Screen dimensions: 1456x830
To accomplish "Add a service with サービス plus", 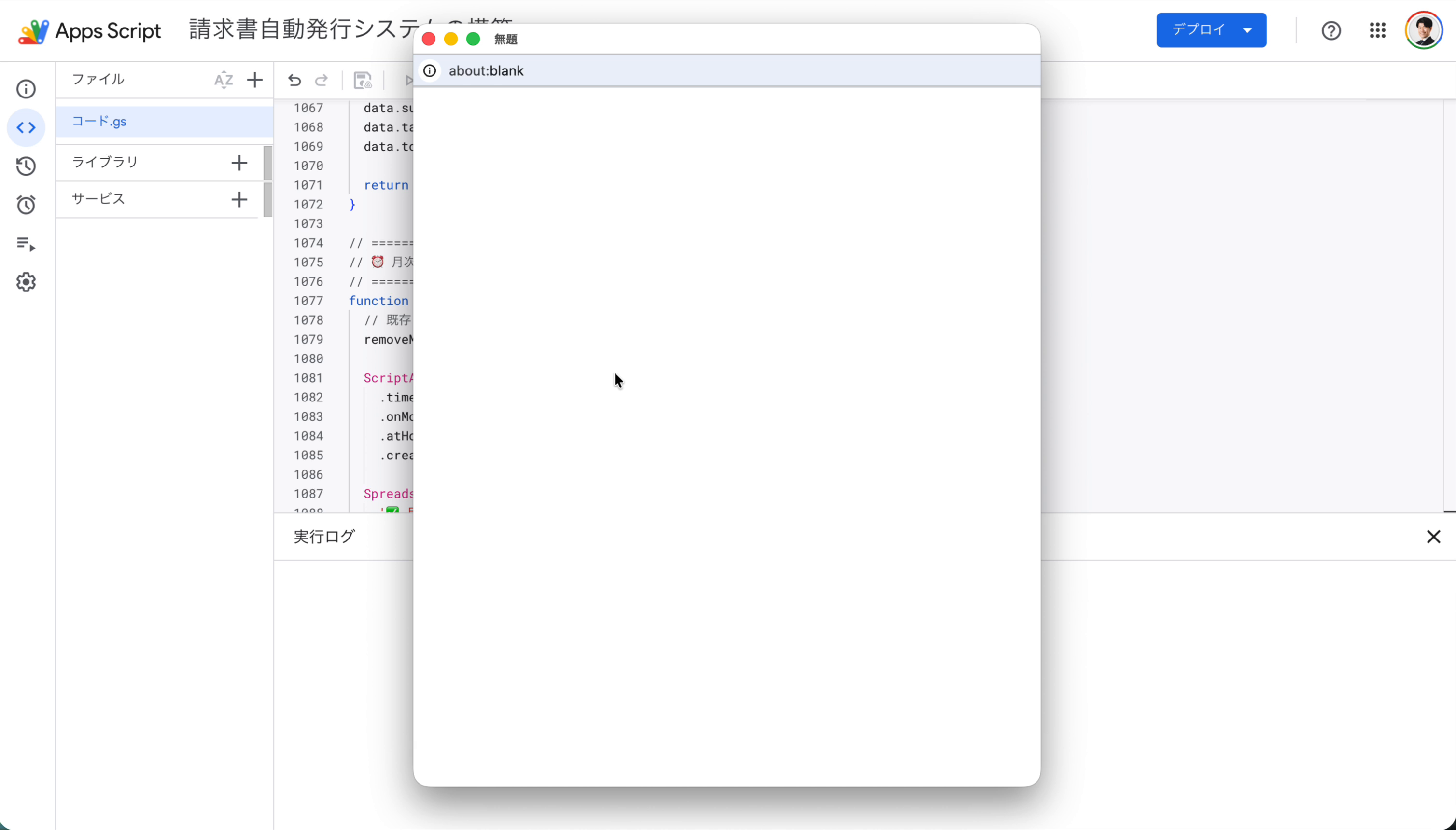I will [x=239, y=199].
